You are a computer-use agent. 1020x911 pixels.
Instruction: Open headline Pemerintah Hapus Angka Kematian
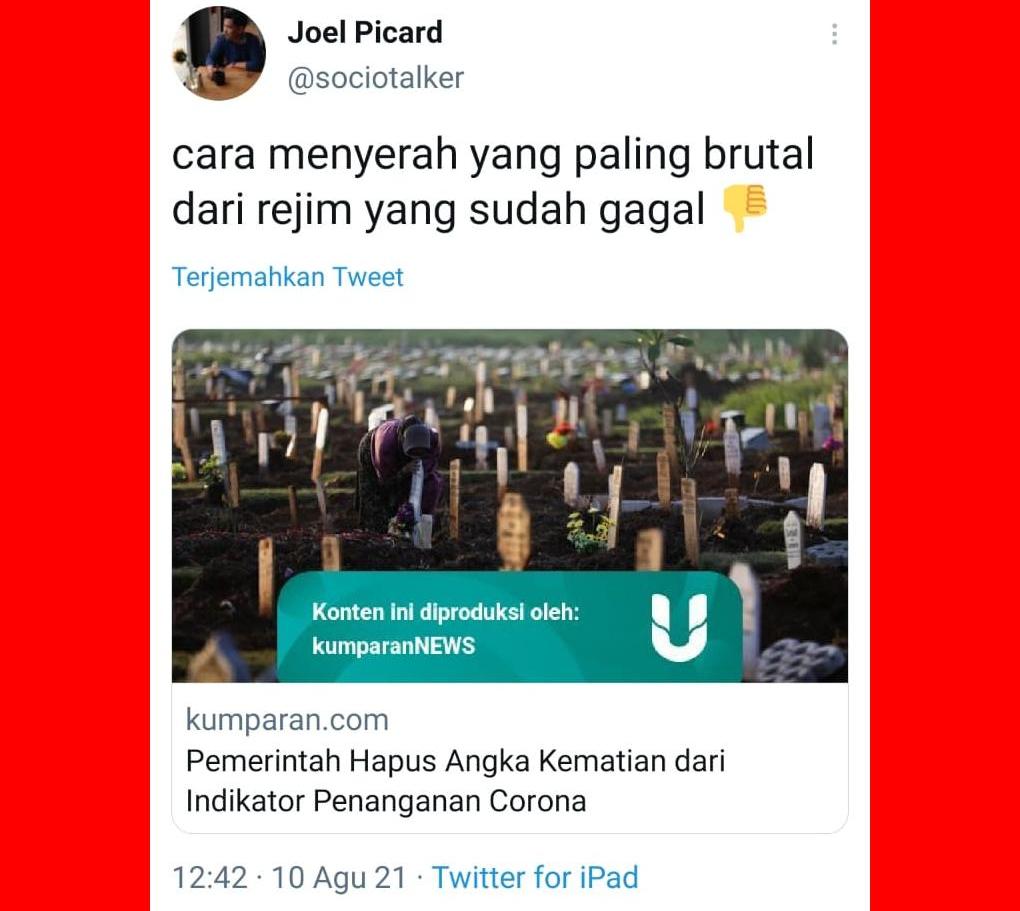pos(455,761)
